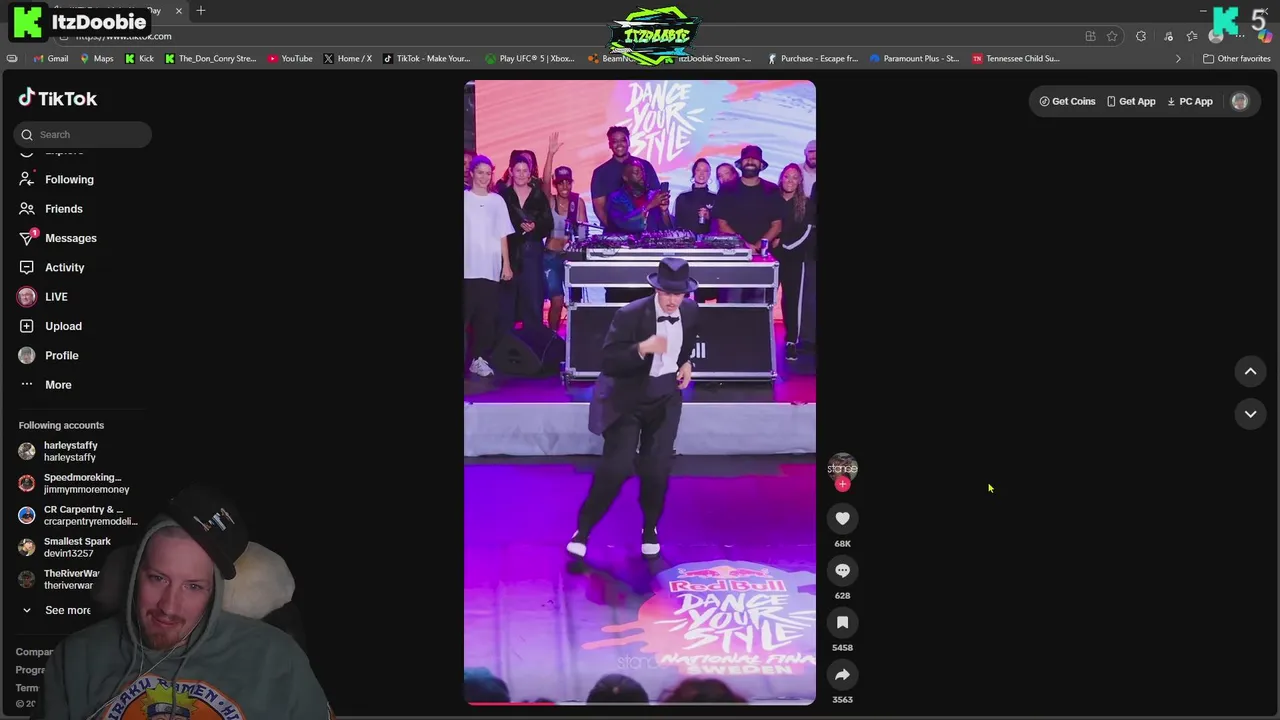
Task: Click the PC App download button
Action: (1190, 101)
